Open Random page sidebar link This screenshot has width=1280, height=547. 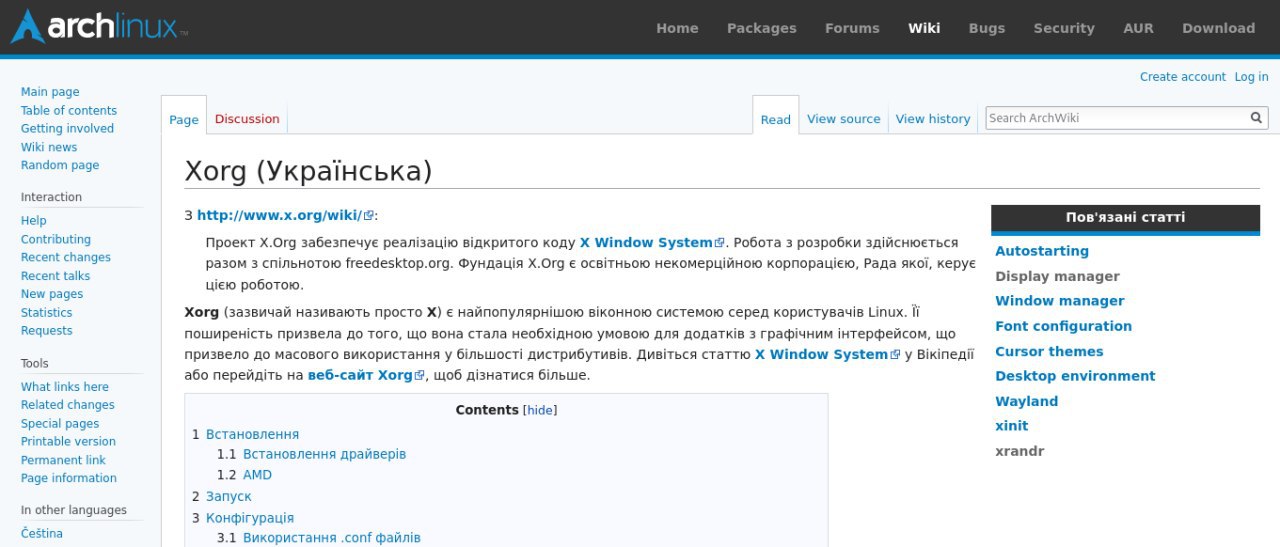tap(60, 166)
